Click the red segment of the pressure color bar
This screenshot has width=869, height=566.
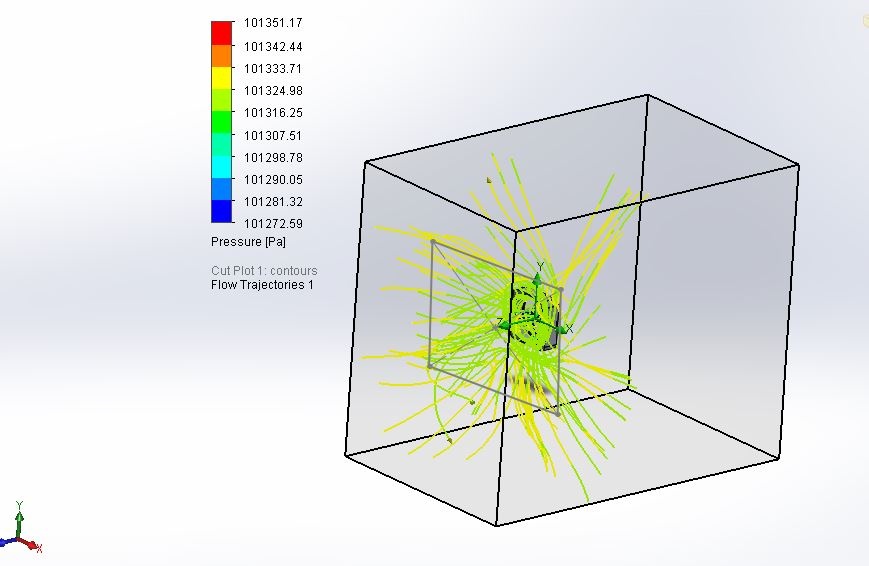pyautogui.click(x=222, y=33)
